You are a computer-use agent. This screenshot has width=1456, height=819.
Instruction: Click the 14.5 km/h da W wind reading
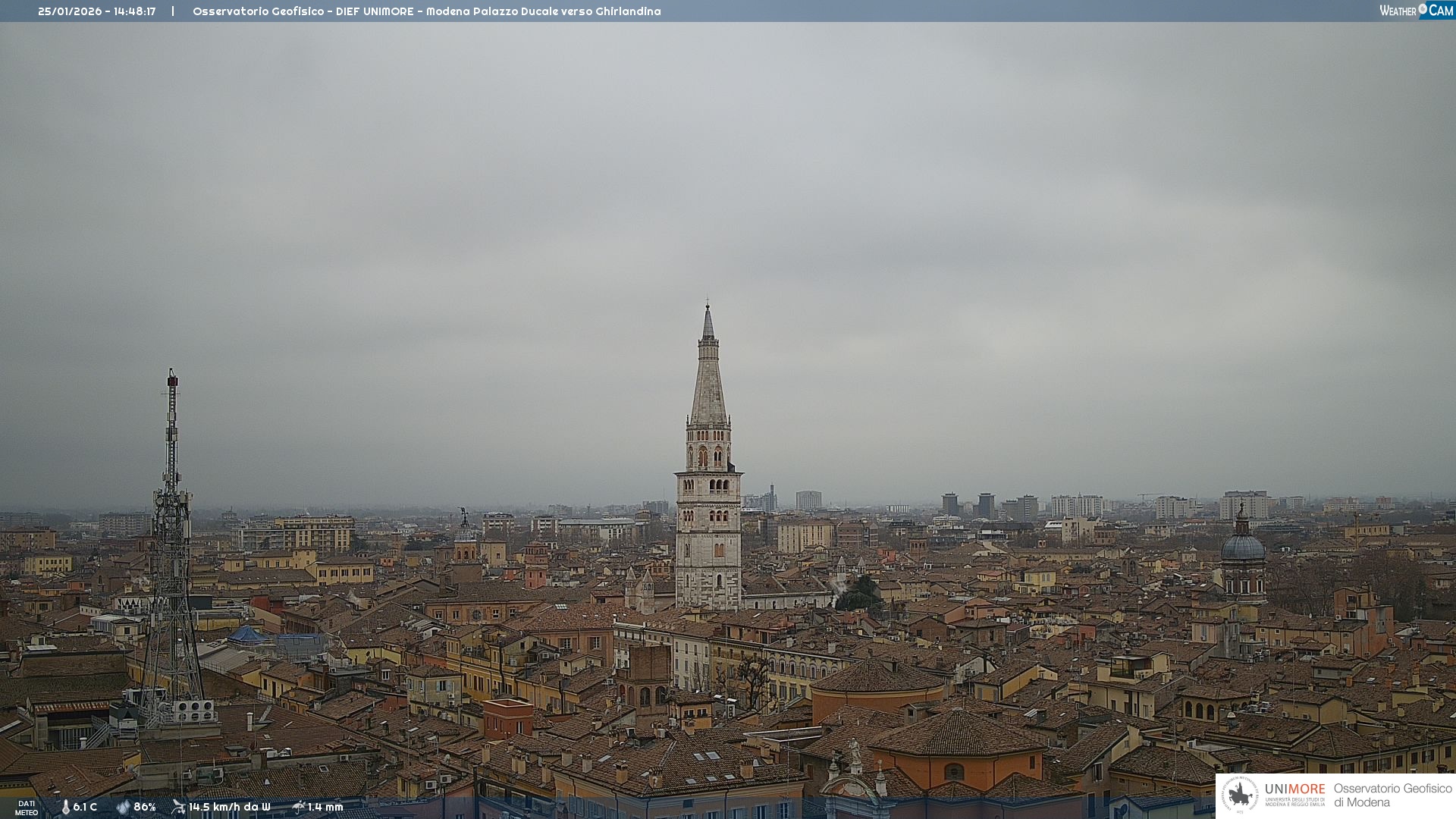tap(229, 808)
